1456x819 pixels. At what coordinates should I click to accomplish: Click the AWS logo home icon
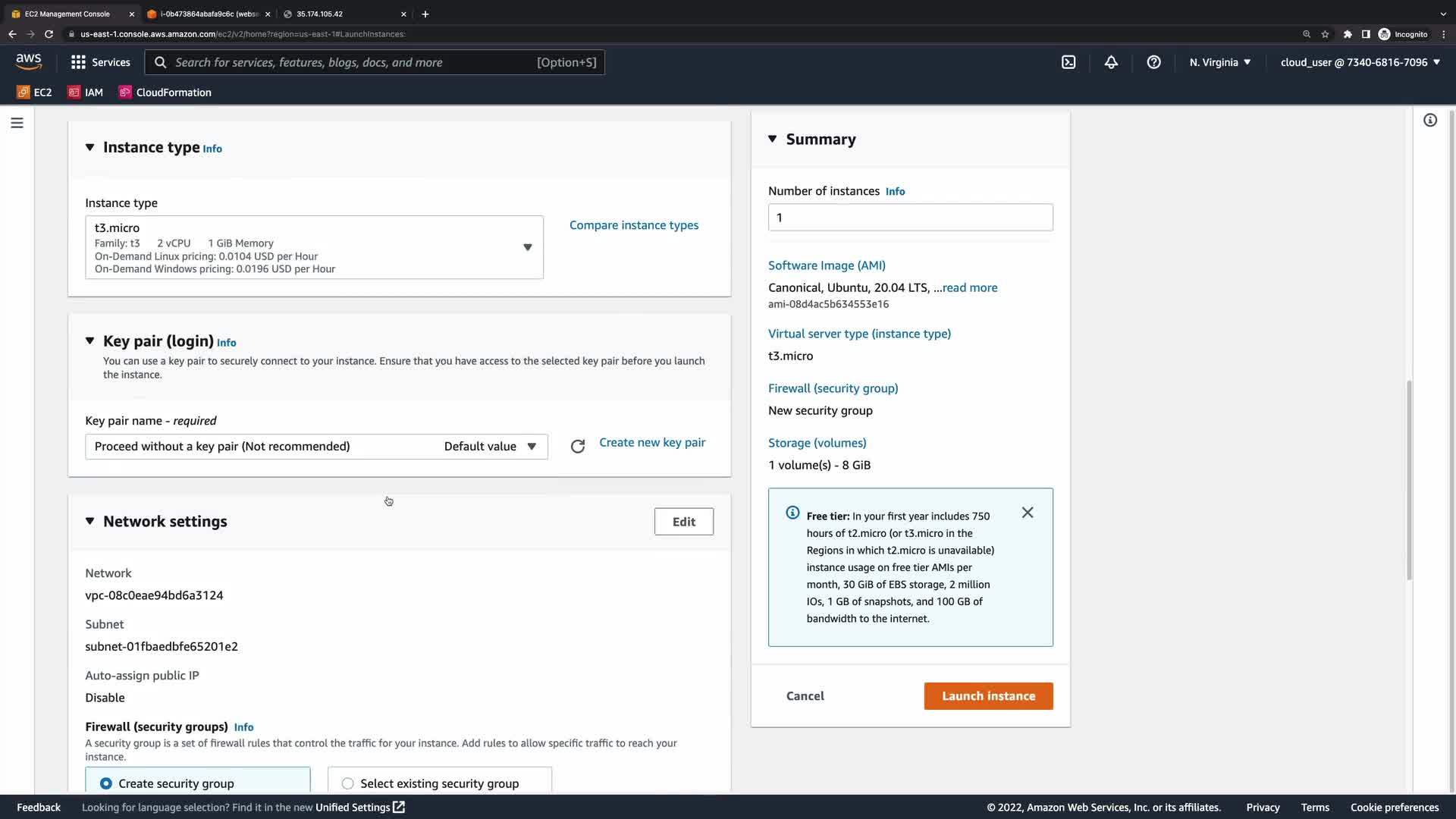coord(29,61)
